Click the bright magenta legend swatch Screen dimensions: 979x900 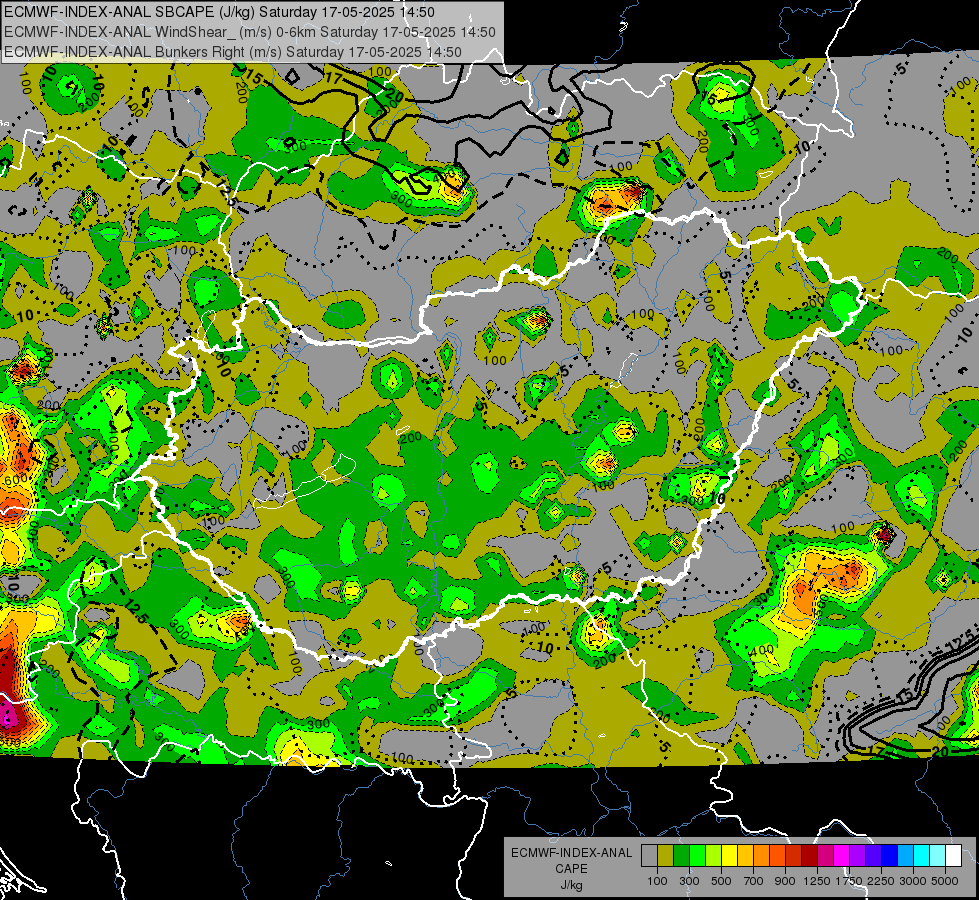(841, 855)
